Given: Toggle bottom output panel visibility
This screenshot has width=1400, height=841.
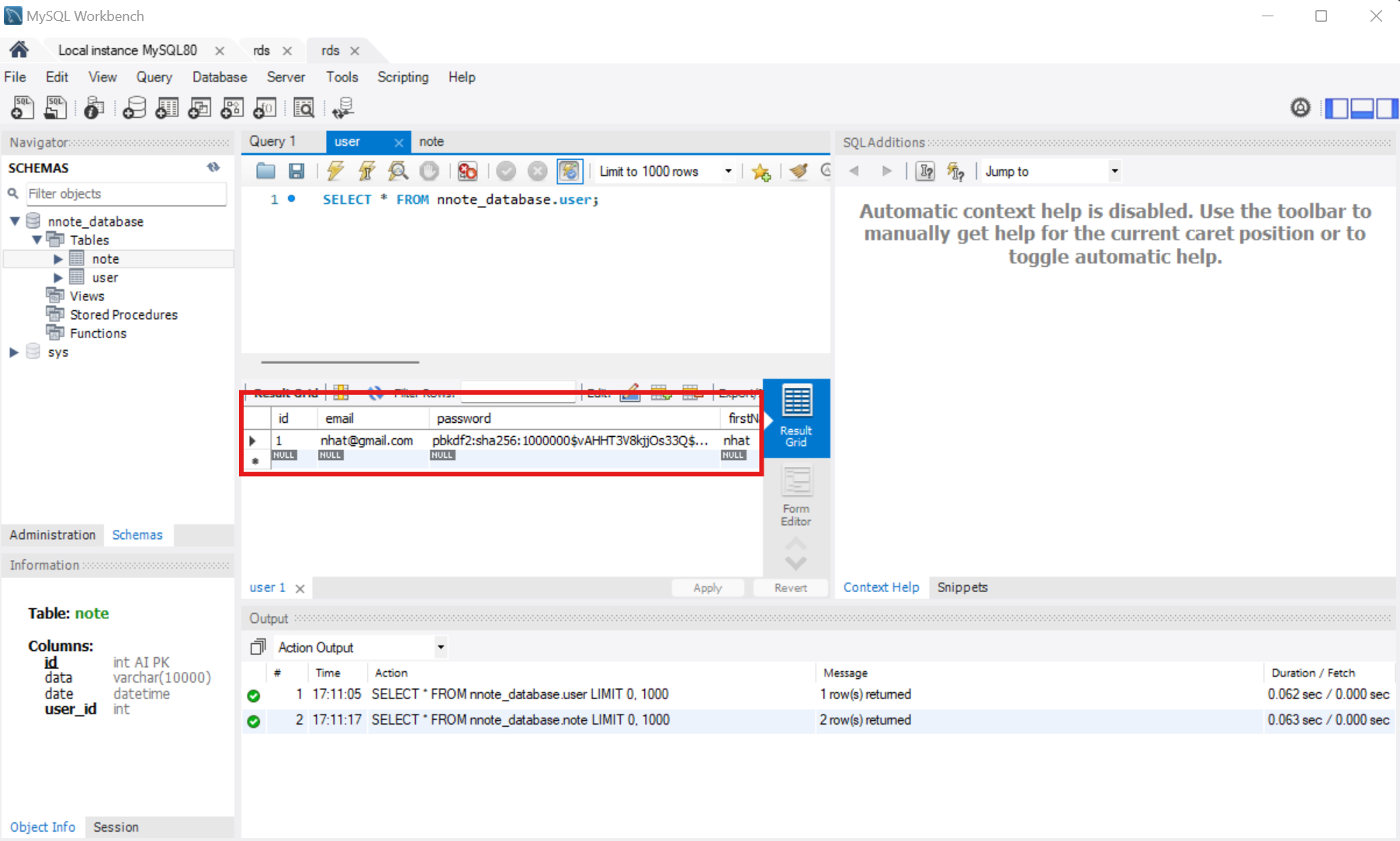Looking at the screenshot, I should pyautogui.click(x=1362, y=108).
